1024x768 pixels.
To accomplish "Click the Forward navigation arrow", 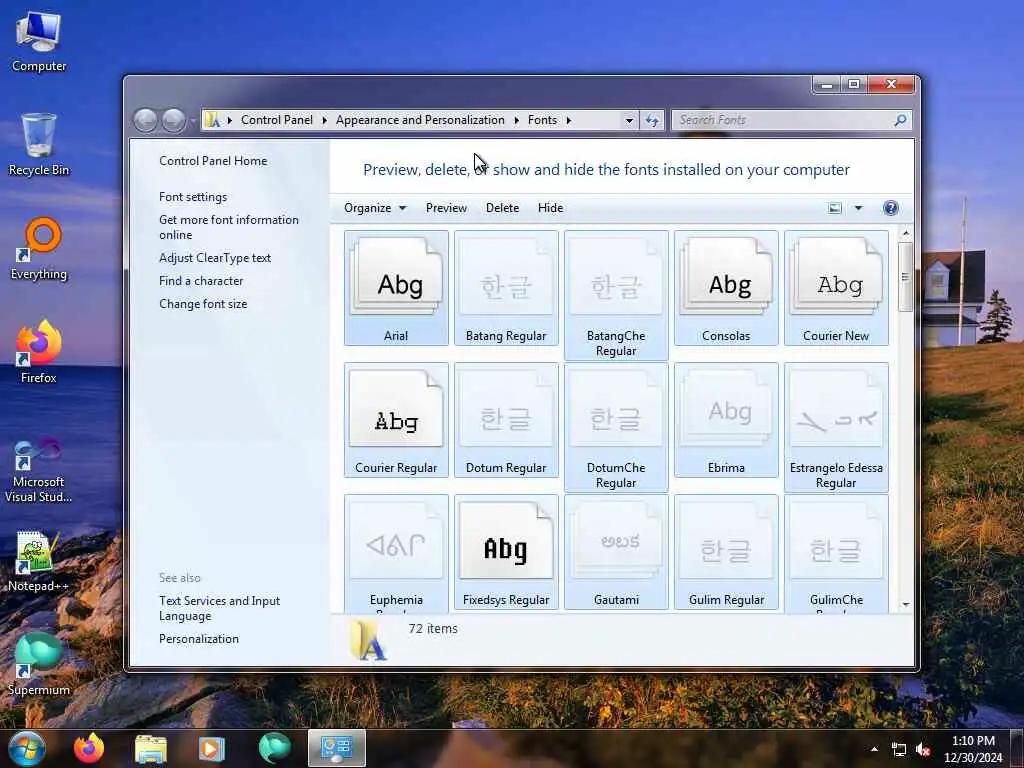I will 173,120.
